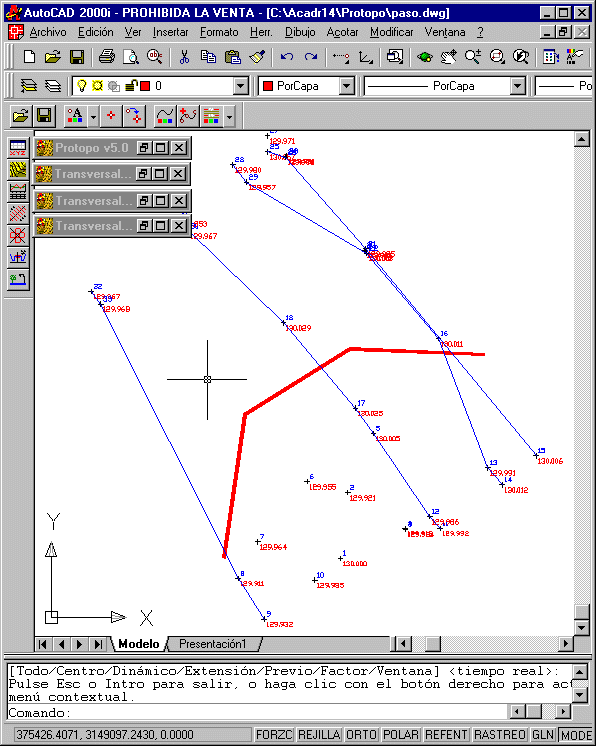Expand the layer 0 dropdown list
Image resolution: width=596 pixels, height=746 pixels.
tap(241, 86)
